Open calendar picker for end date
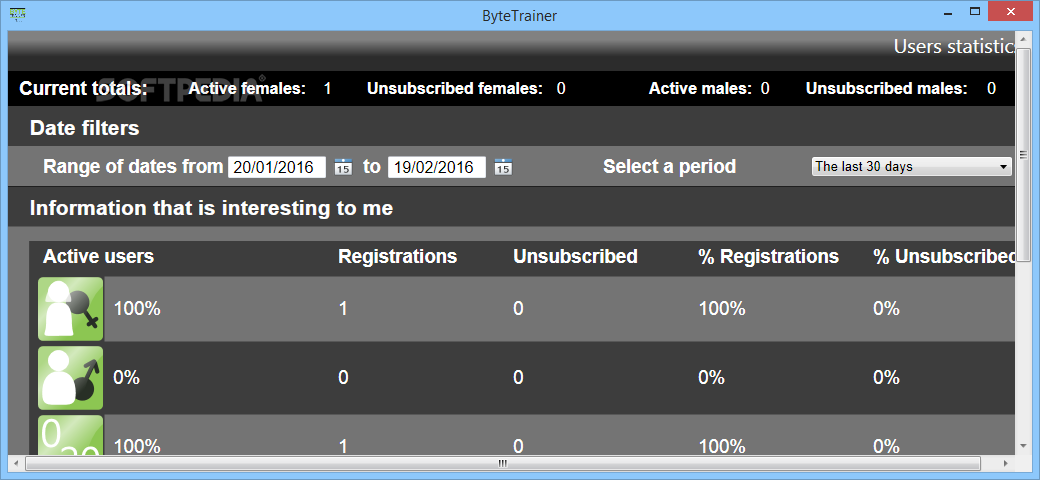1040x480 pixels. pyautogui.click(x=503, y=167)
